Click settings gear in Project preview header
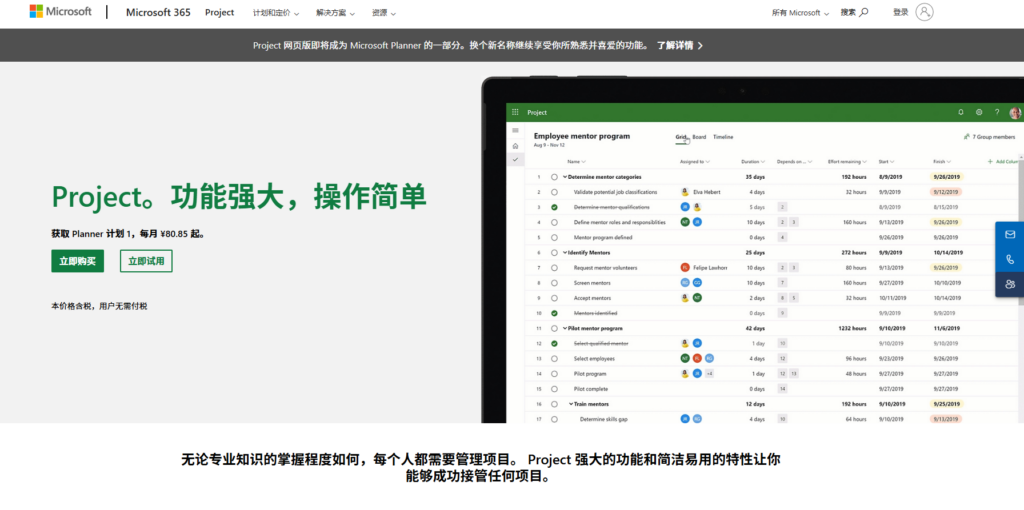The height and width of the screenshot is (510, 1024). coord(979,113)
